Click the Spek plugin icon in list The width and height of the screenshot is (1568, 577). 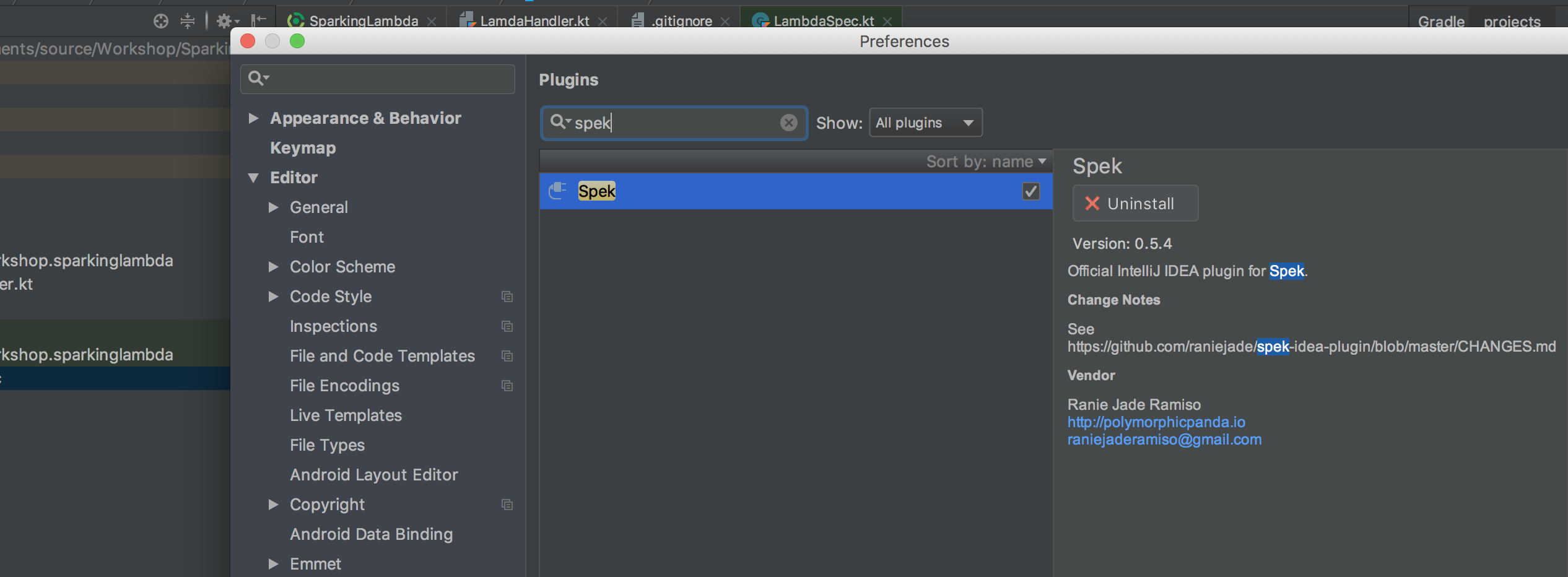pyautogui.click(x=557, y=191)
